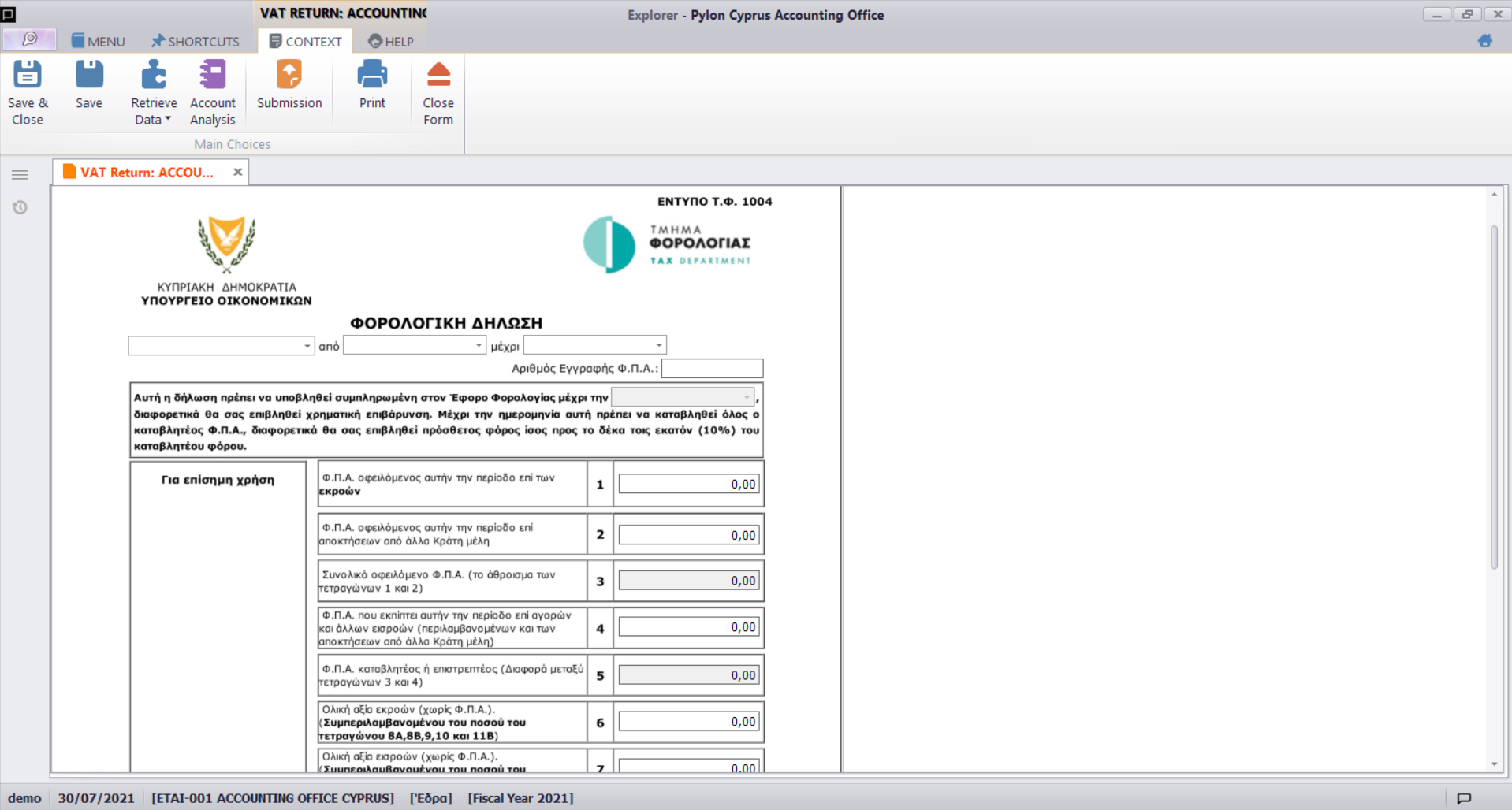1512x810 pixels.
Task: Open the SHORTCUTS ribbon tab
Action: 196,42
